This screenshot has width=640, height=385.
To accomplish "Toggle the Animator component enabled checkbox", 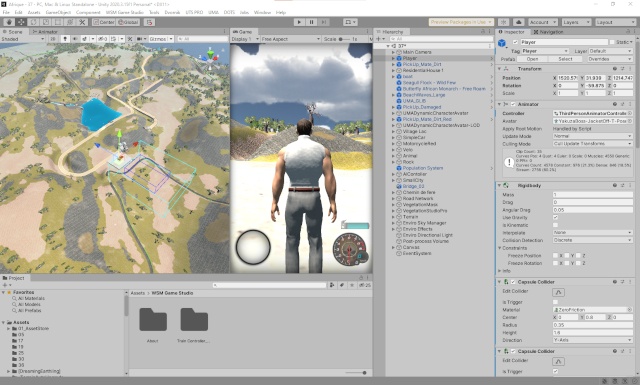I will [513, 104].
